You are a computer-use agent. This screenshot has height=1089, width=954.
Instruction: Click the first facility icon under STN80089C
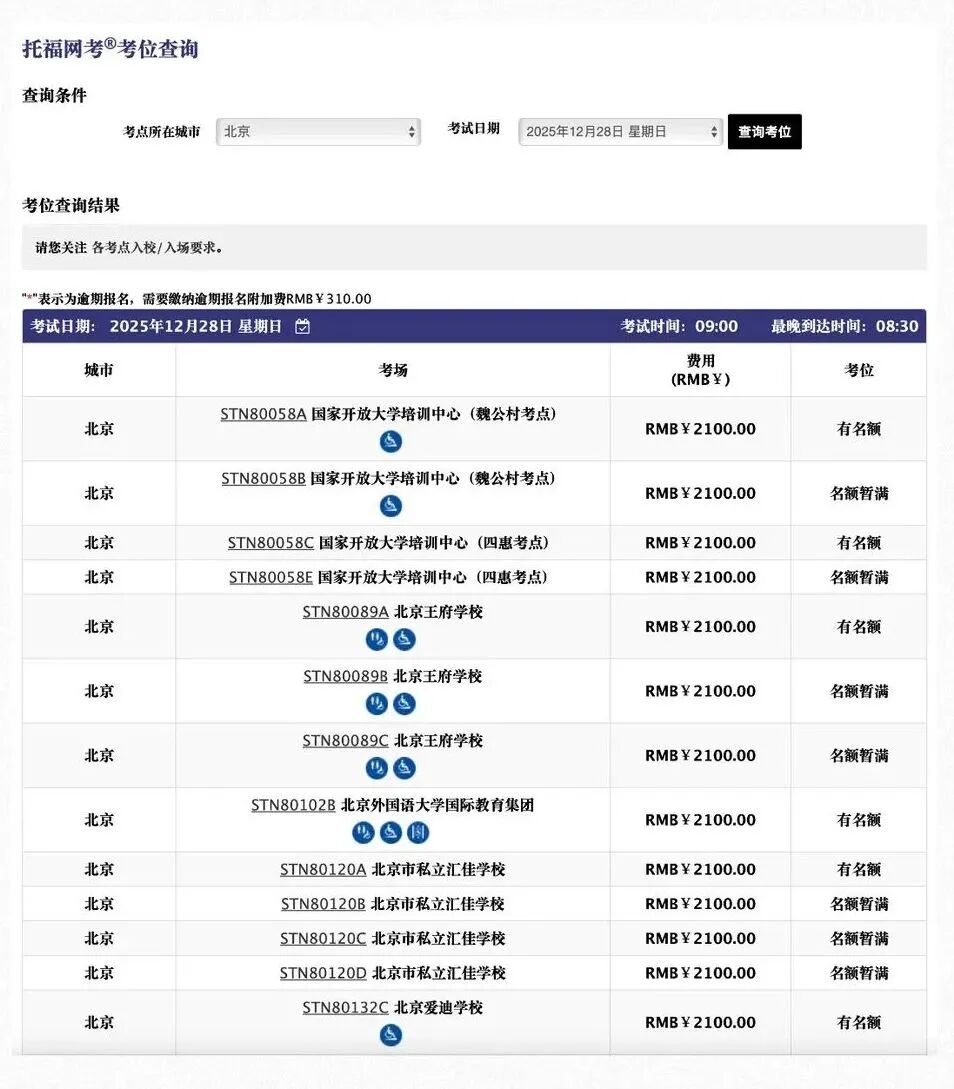[377, 768]
